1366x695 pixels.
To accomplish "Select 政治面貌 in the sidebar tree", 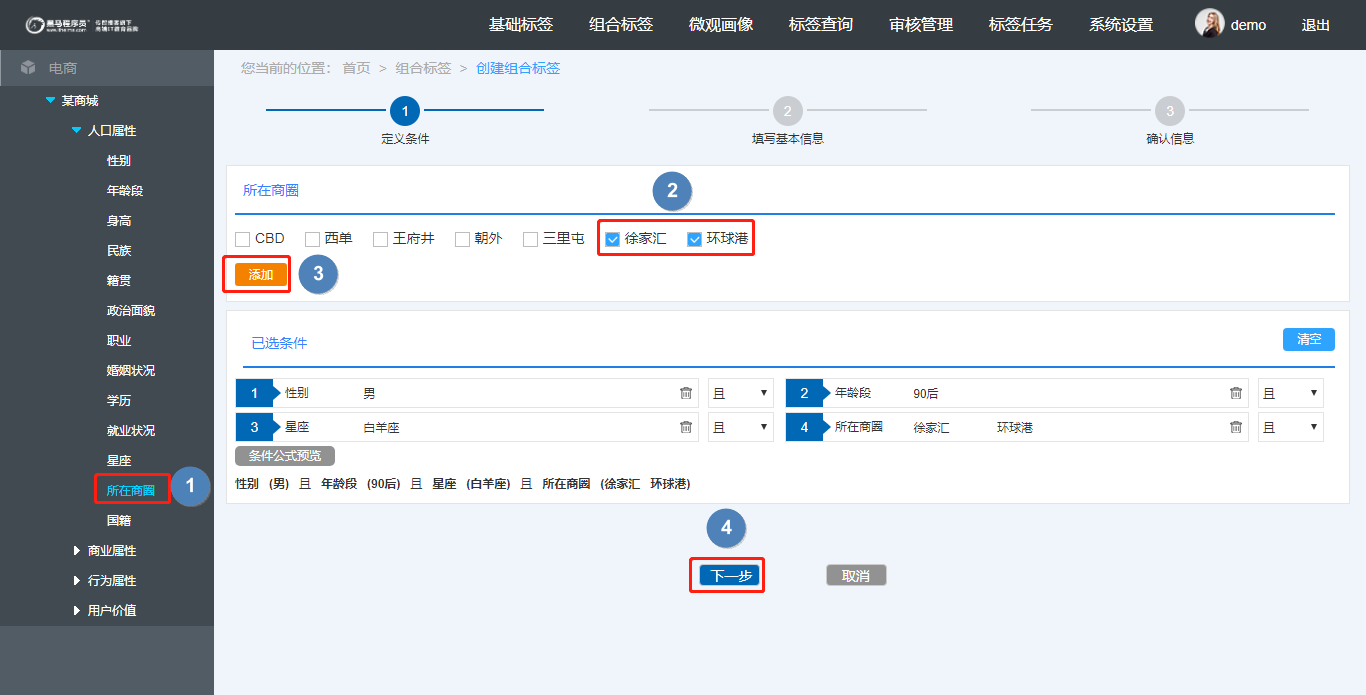I will click(131, 310).
